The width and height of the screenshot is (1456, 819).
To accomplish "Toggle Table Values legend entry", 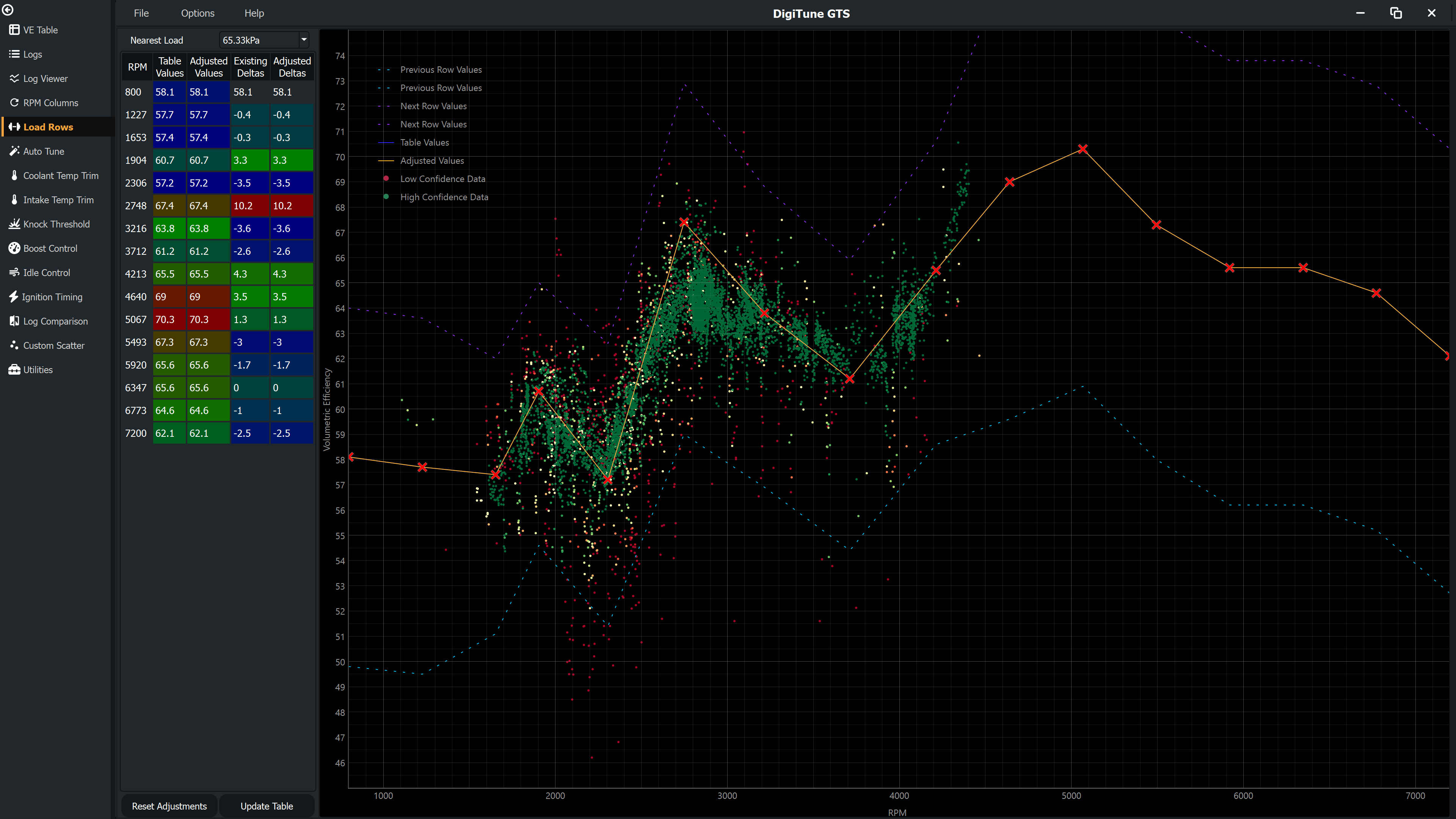I will [x=425, y=143].
